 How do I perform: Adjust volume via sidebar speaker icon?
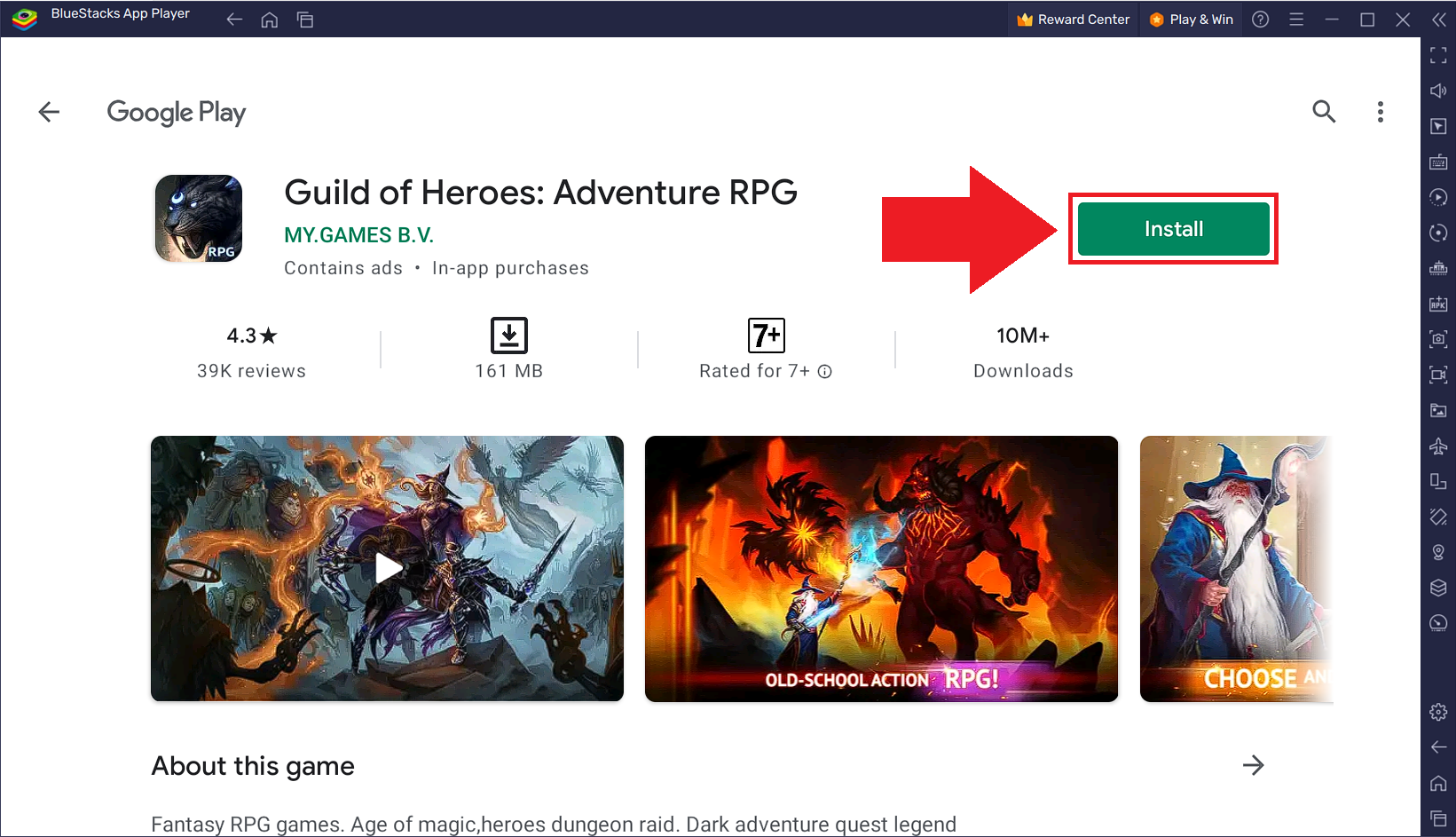tap(1438, 91)
